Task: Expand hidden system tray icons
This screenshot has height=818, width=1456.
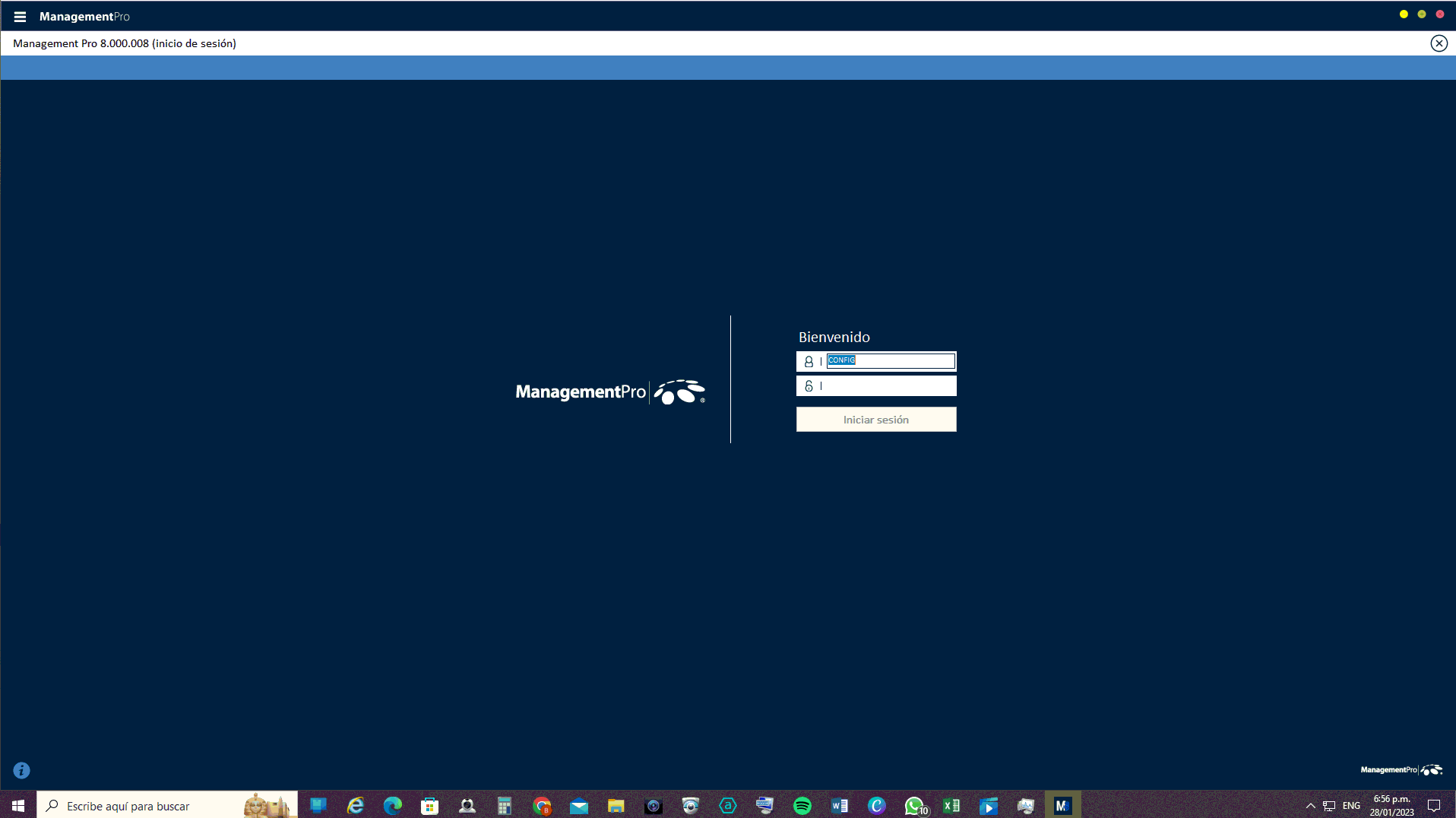Action: pos(1310,806)
